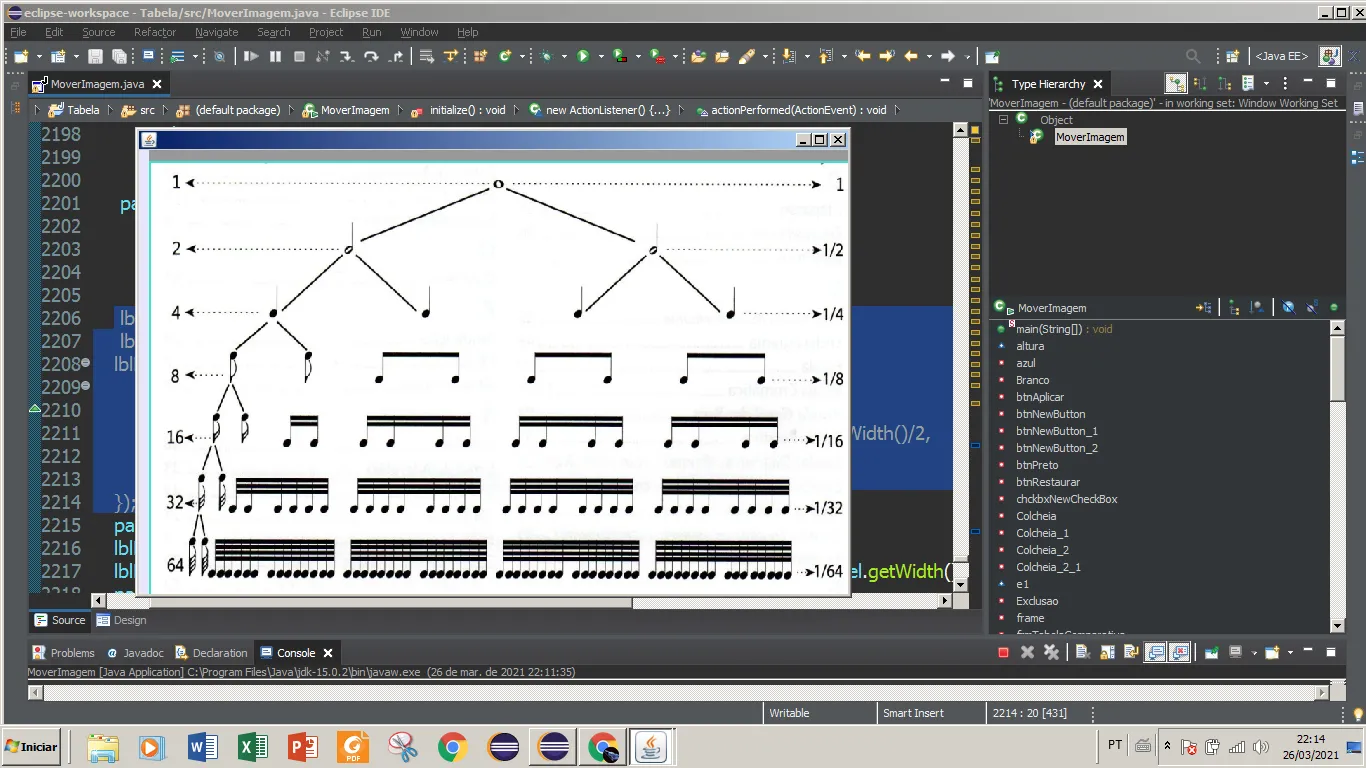Terminate the program with red stop icon

click(x=1003, y=653)
